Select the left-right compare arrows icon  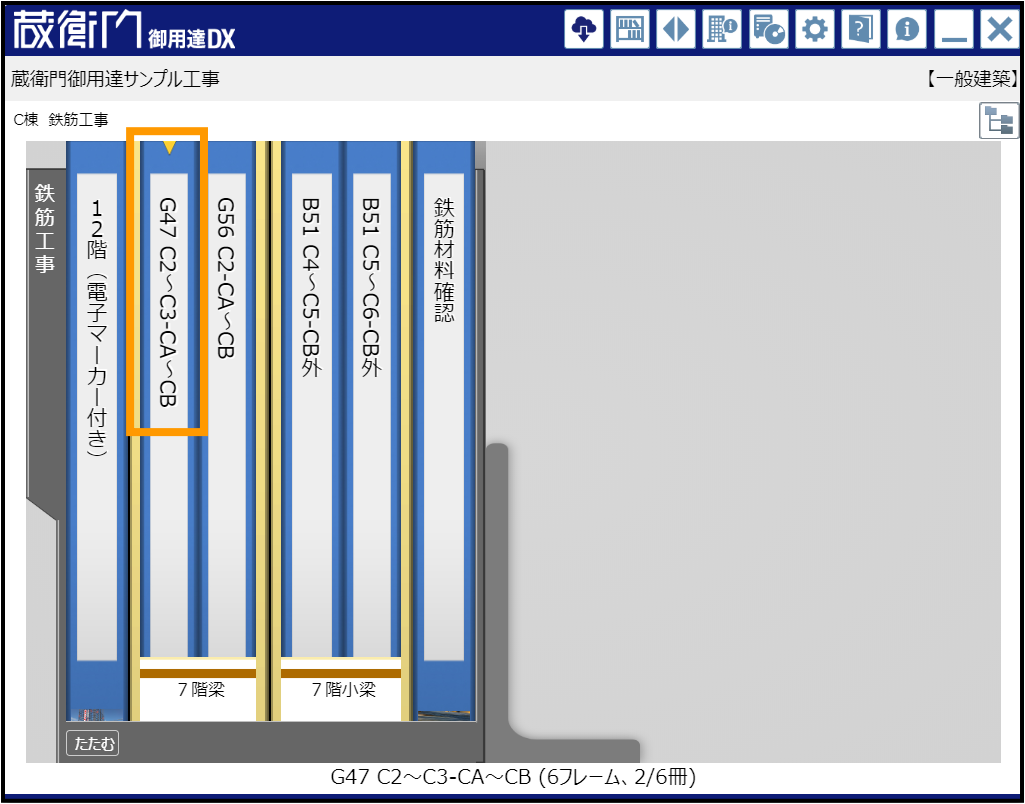tap(675, 29)
